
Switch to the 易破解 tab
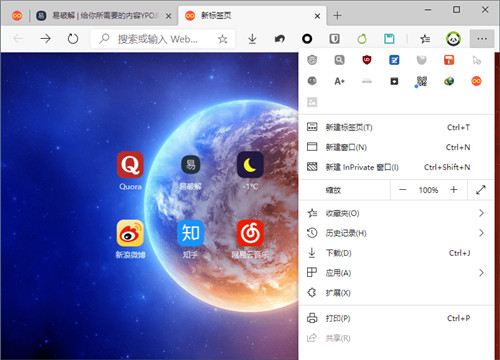(104, 16)
